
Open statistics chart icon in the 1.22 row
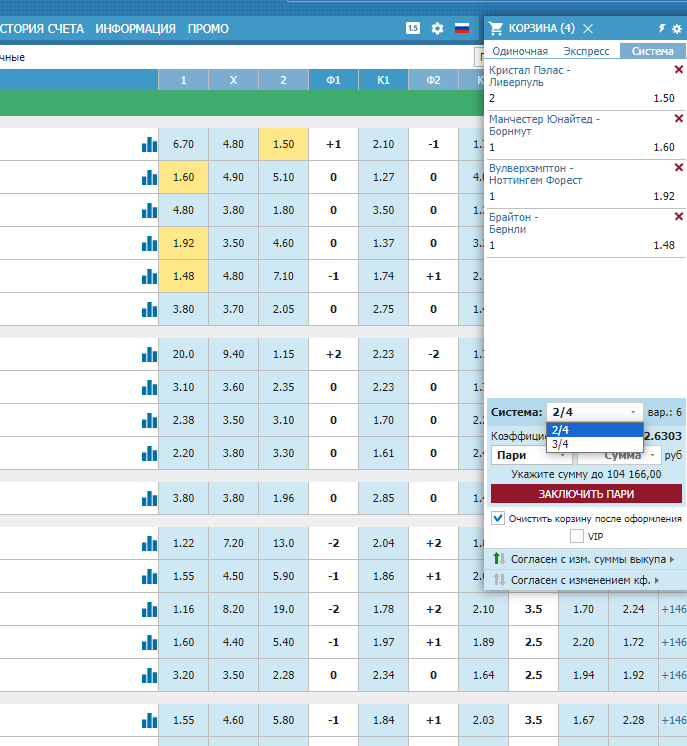coord(149,543)
